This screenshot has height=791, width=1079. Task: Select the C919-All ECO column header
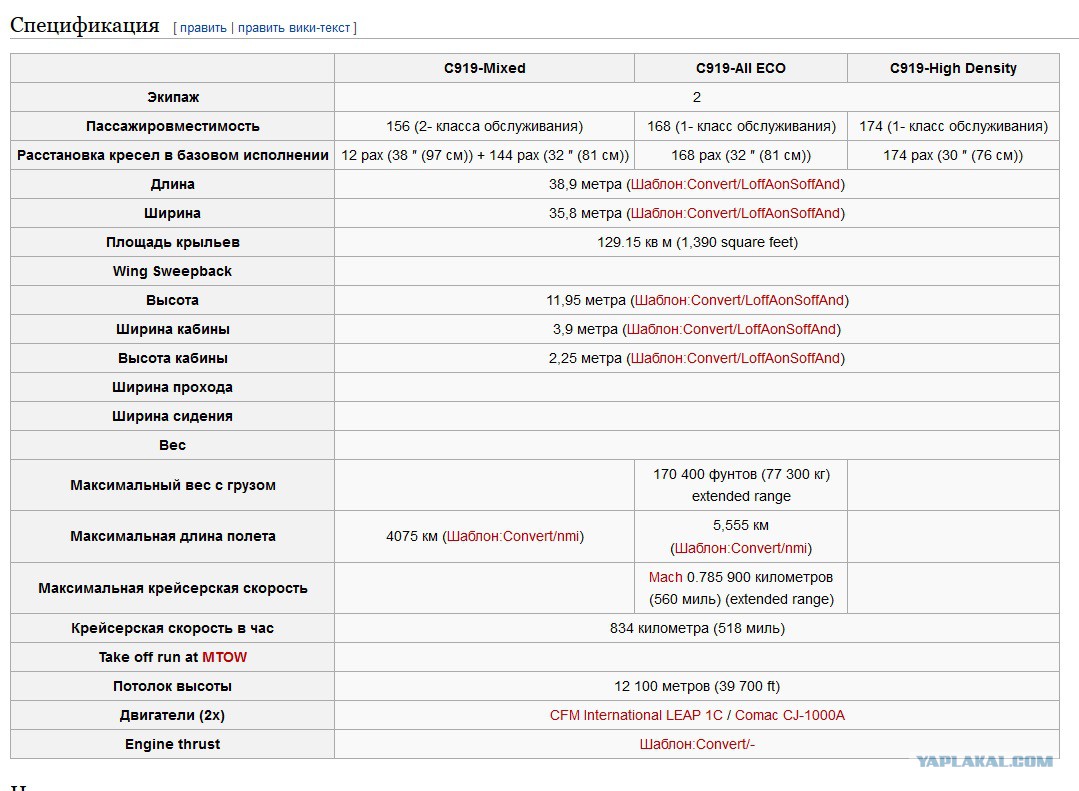pos(740,68)
